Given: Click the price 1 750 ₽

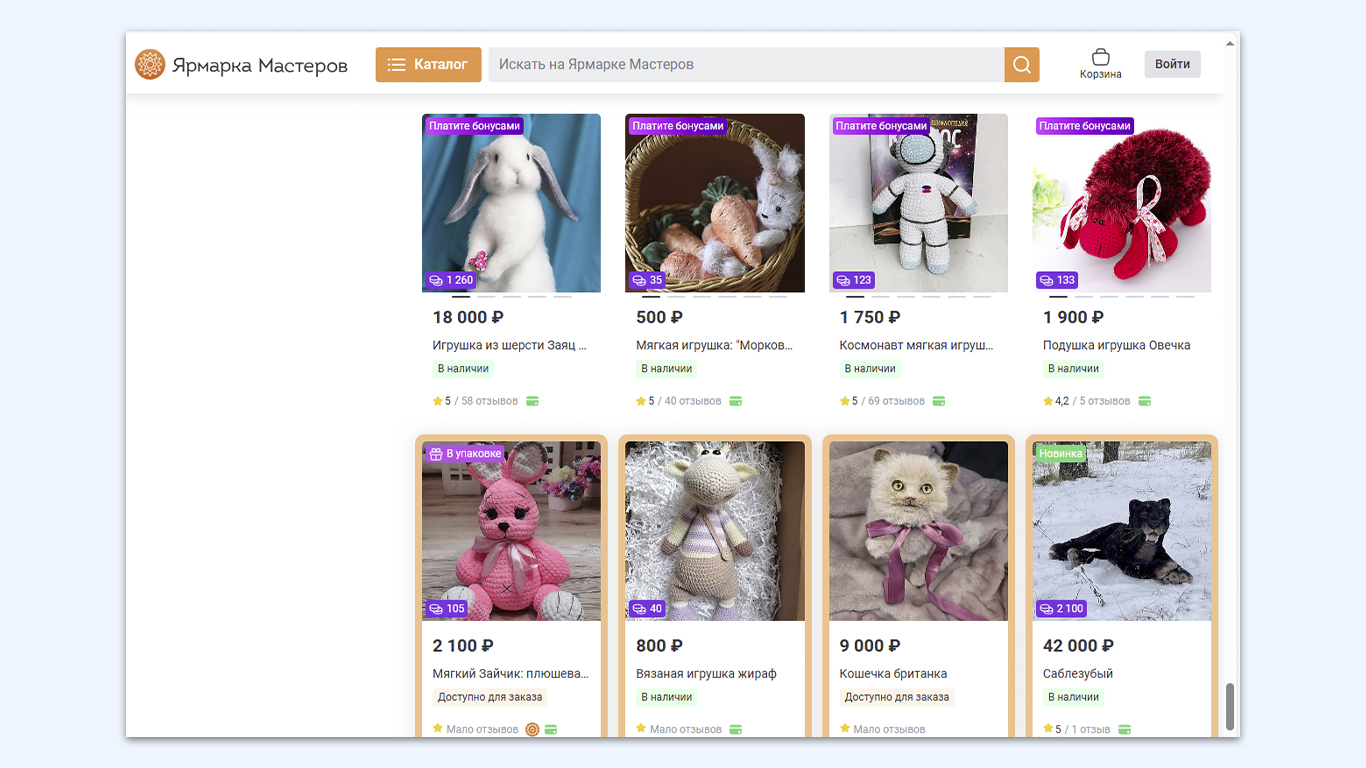Looking at the screenshot, I should [x=870, y=317].
